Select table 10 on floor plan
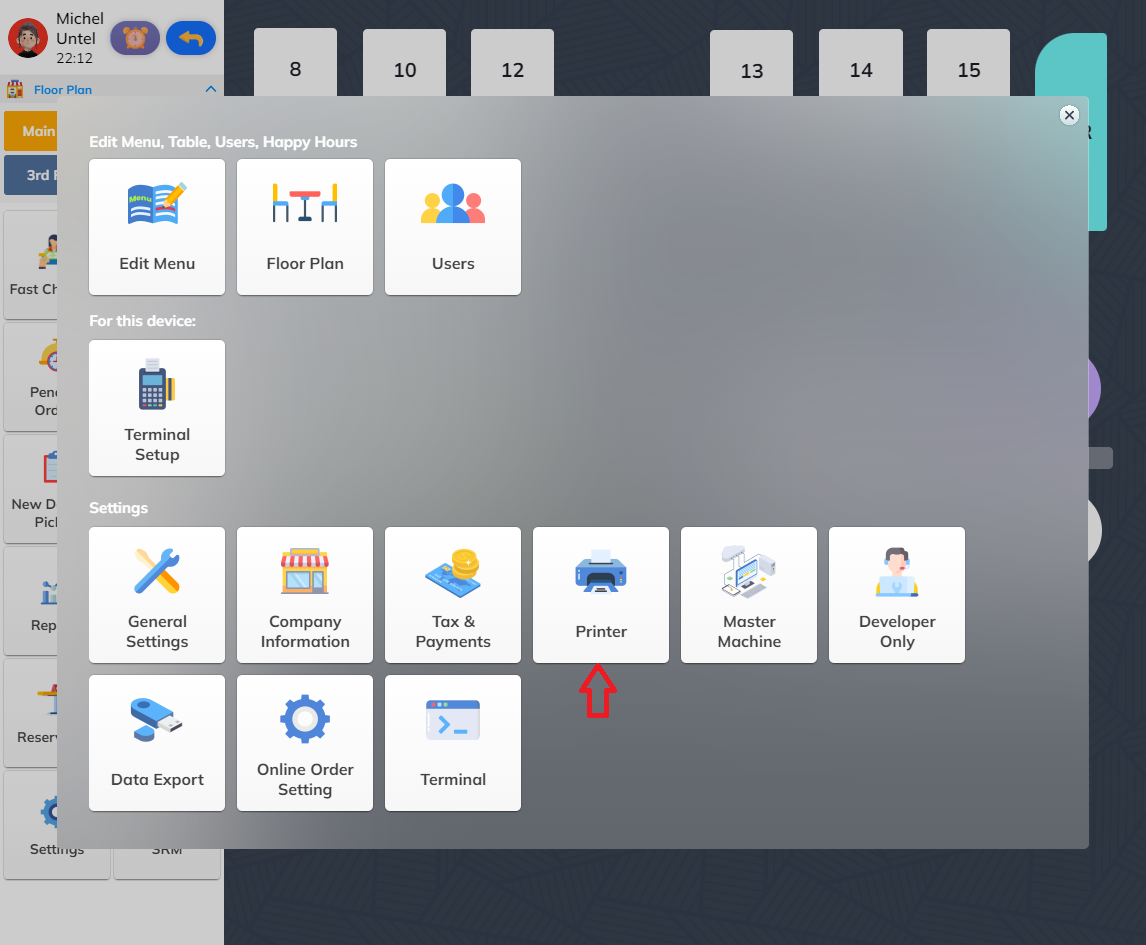1146x945 pixels. [404, 63]
